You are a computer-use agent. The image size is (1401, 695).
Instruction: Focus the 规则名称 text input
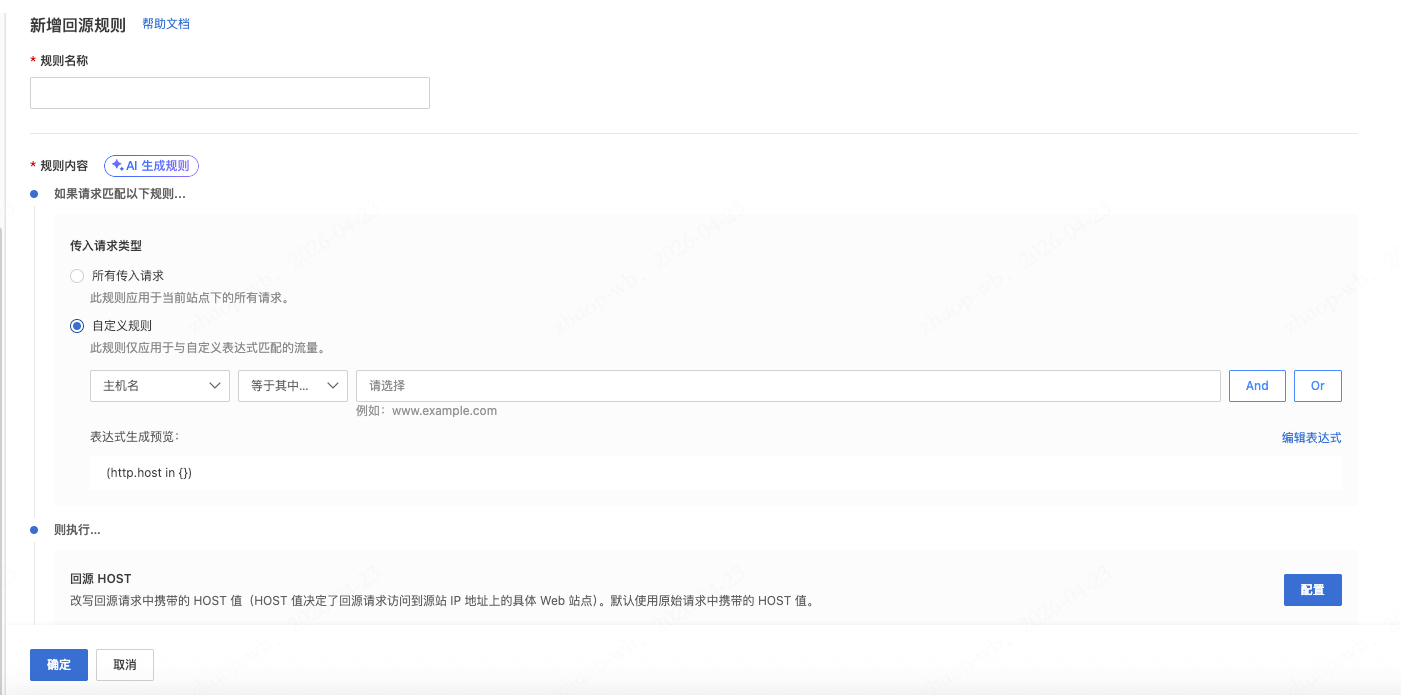tap(230, 93)
